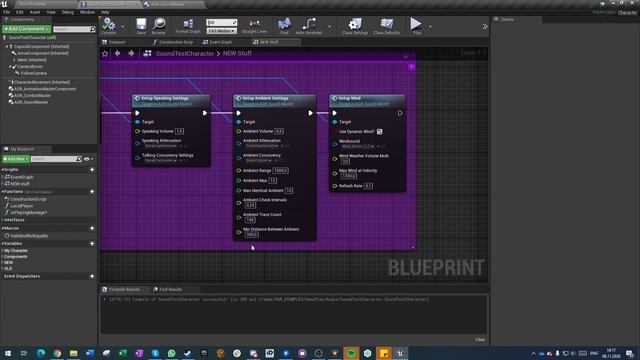Open the File menu
This screenshot has height=360, width=640.
point(7,12)
